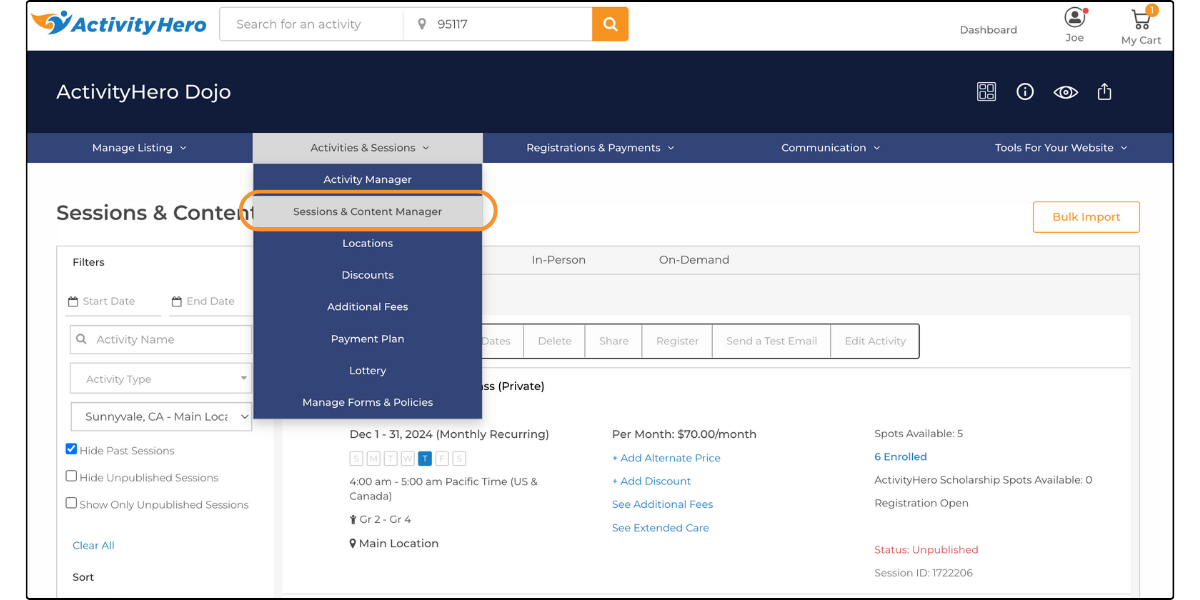Click the share upload icon in header
This screenshot has height=600, width=1200.
pyautogui.click(x=1104, y=92)
